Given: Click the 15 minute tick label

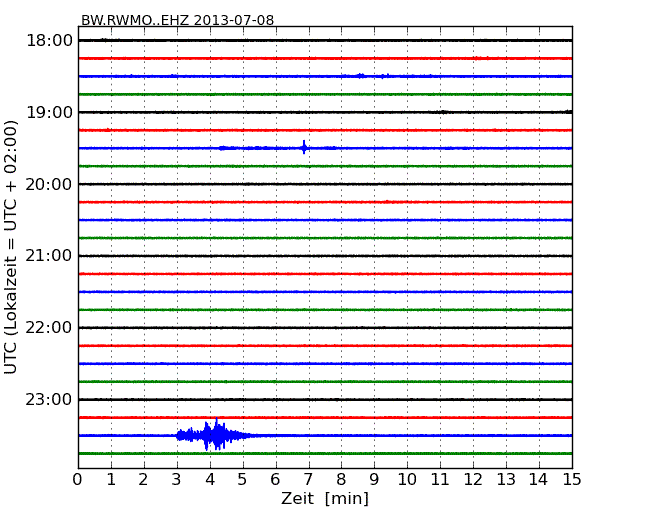Looking at the screenshot, I should click(x=572, y=480).
